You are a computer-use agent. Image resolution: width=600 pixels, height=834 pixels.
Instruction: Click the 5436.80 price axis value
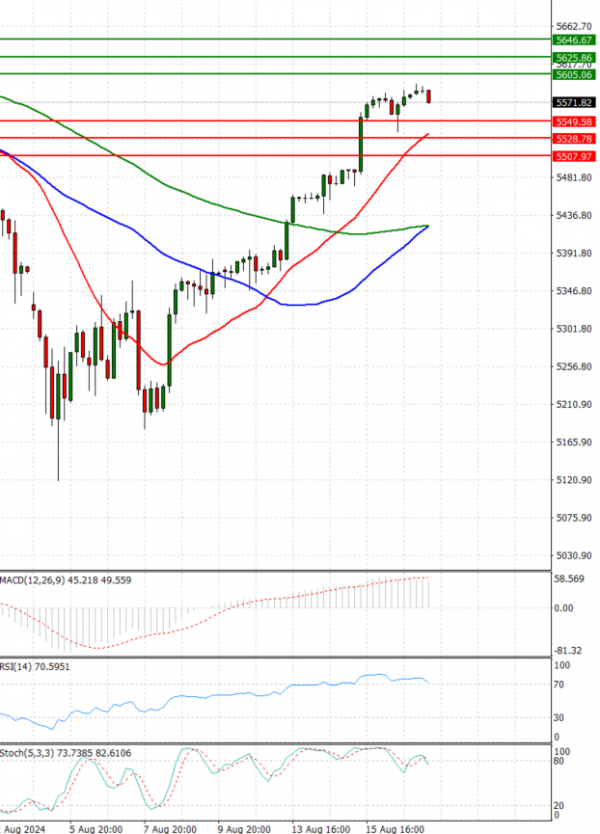573,215
